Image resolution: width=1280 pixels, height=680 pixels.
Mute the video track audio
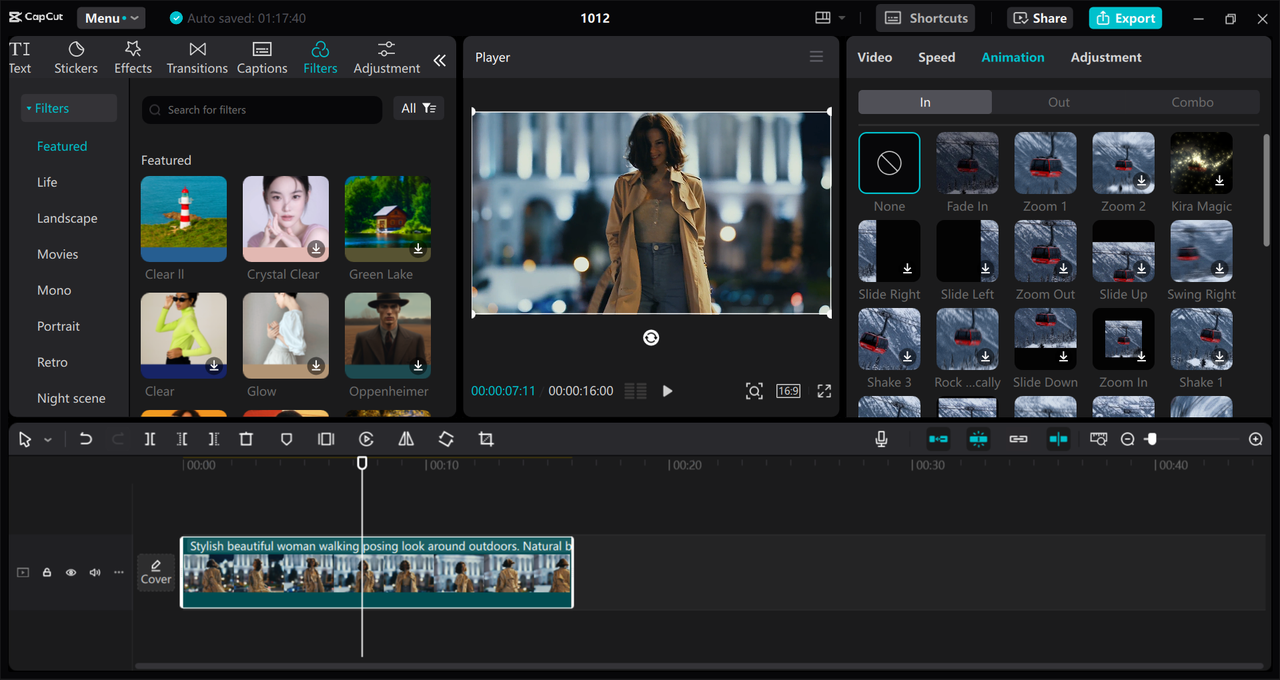(x=95, y=573)
